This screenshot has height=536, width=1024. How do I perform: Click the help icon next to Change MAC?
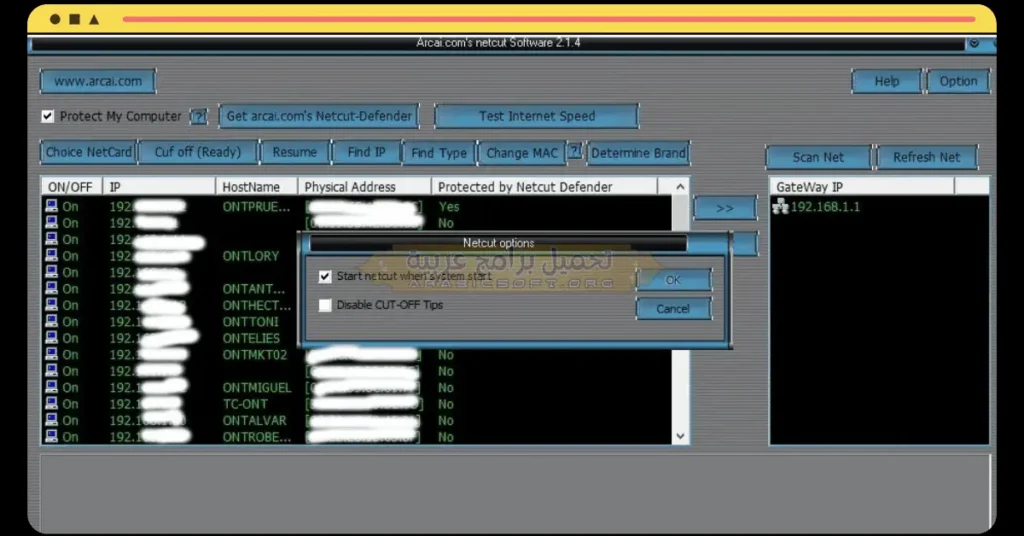tap(575, 151)
